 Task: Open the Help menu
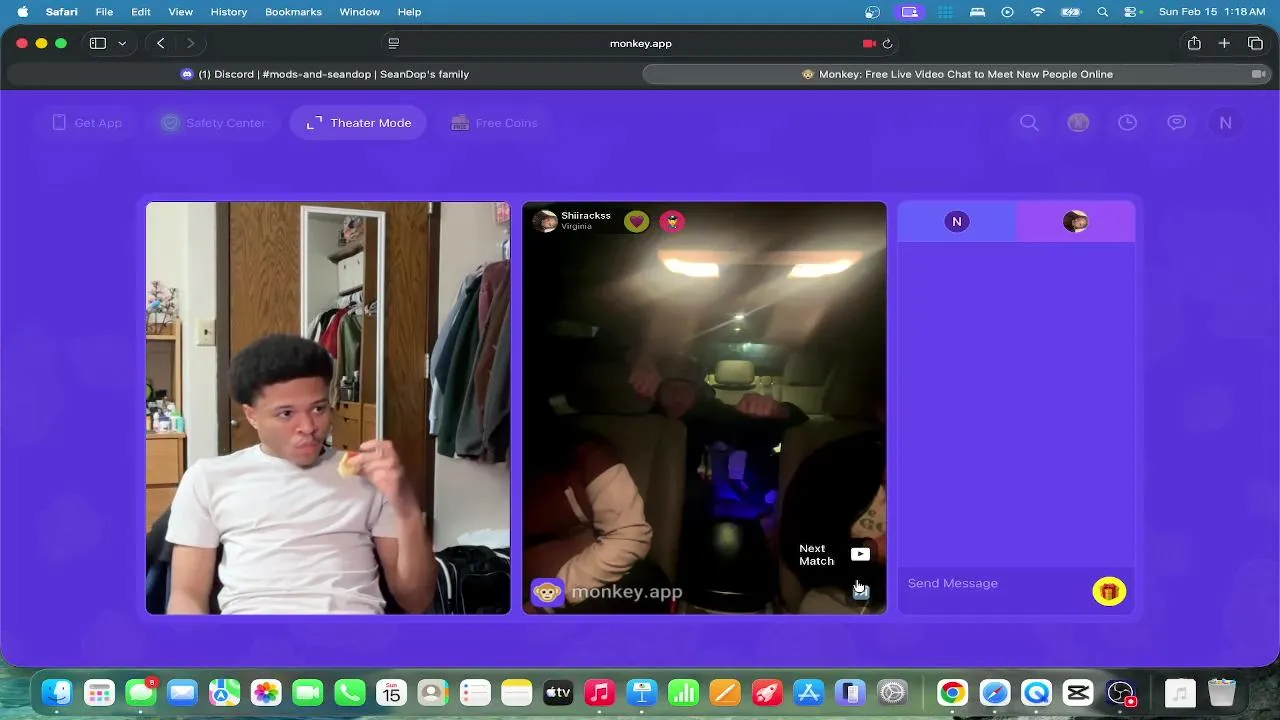point(410,12)
